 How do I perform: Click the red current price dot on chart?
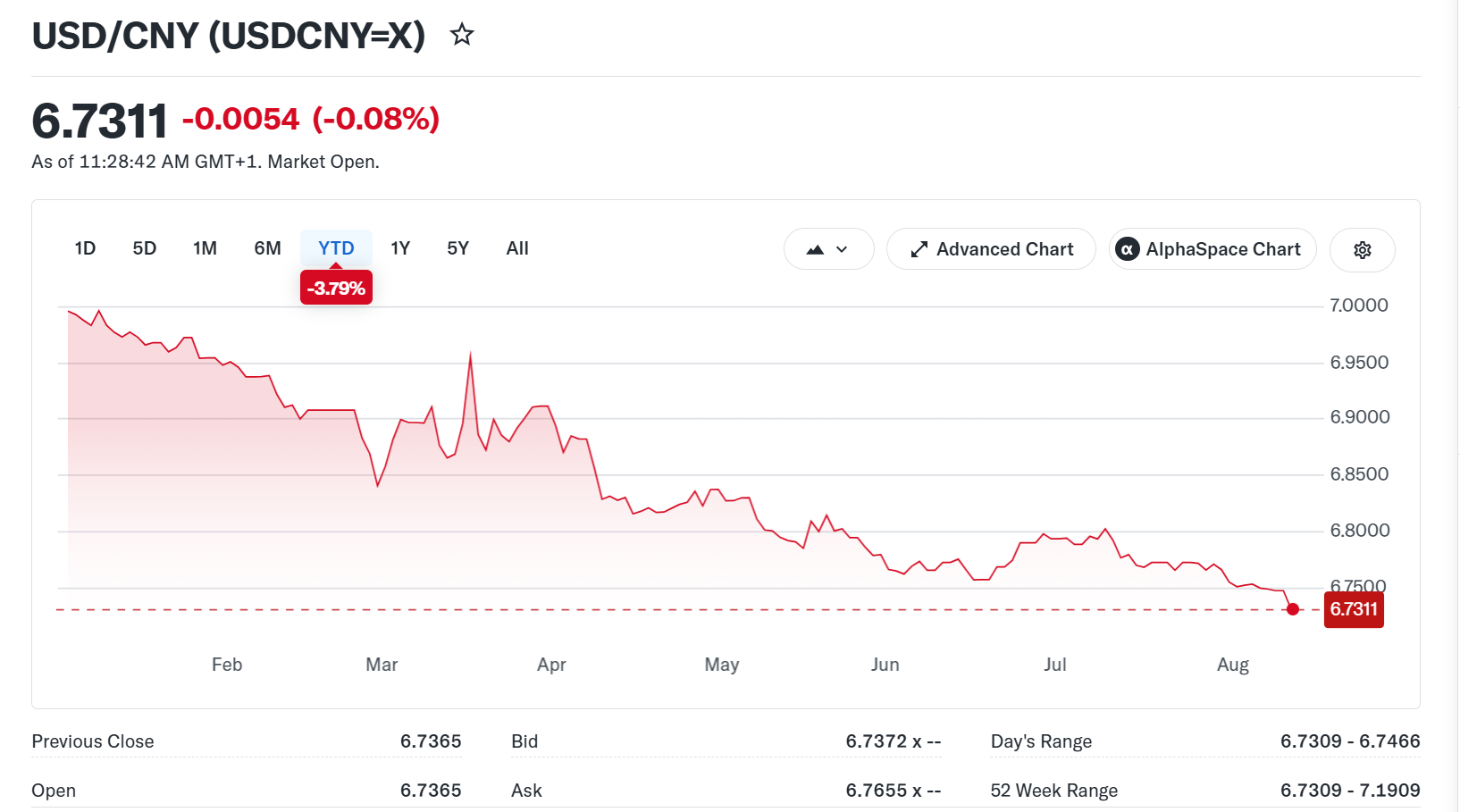tap(1292, 609)
